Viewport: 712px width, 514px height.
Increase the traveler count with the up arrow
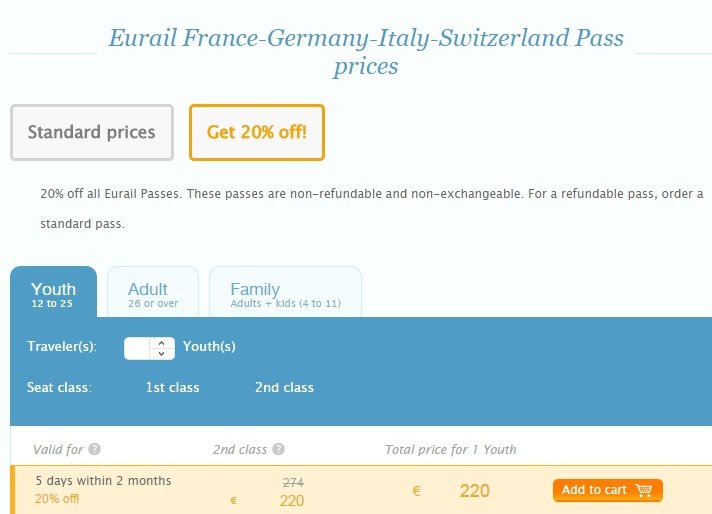click(162, 343)
